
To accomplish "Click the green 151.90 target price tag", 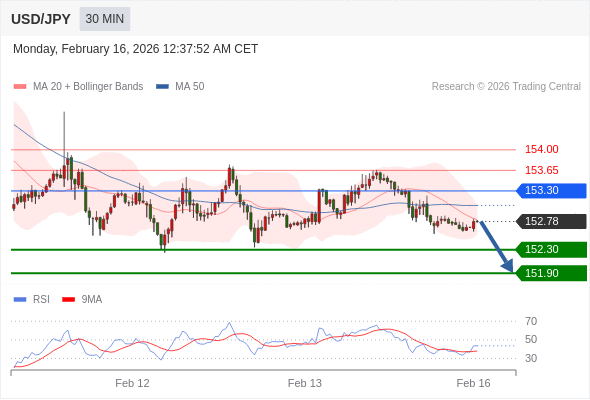I will 551,273.
